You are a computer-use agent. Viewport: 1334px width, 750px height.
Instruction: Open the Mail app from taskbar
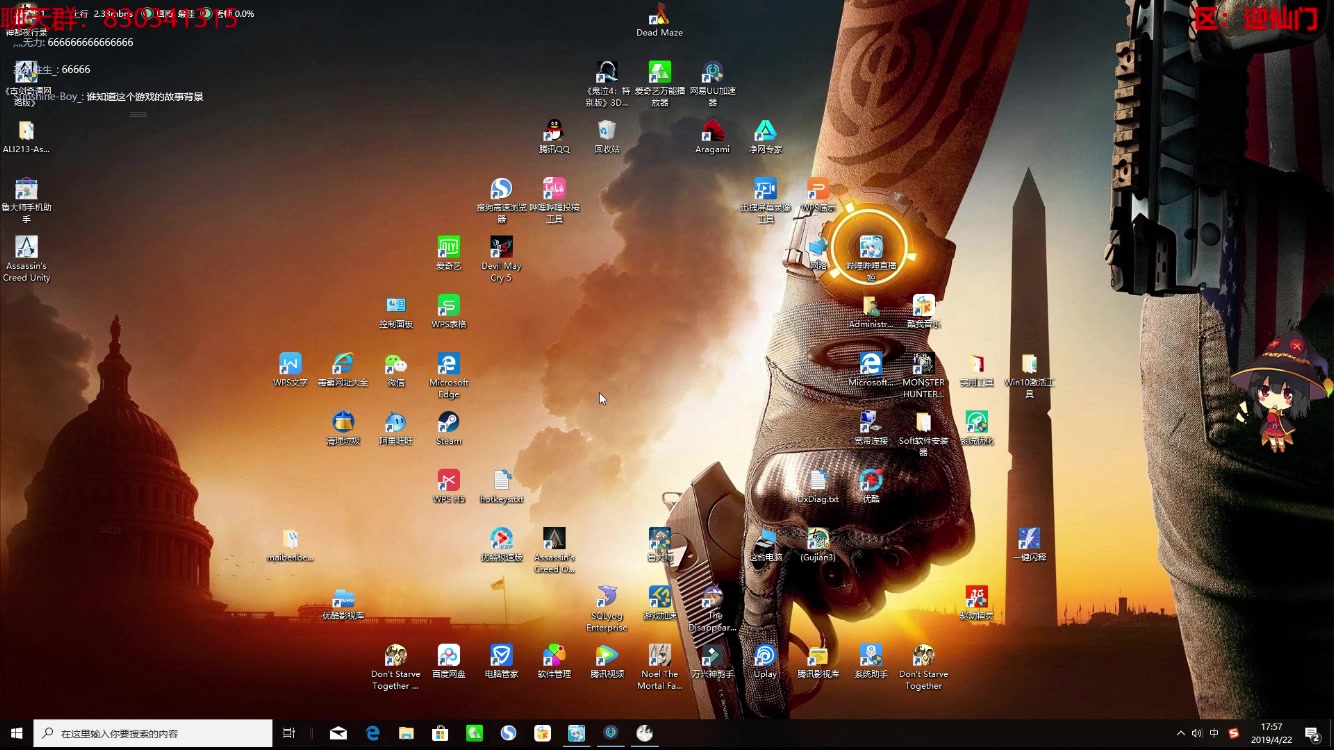[338, 733]
